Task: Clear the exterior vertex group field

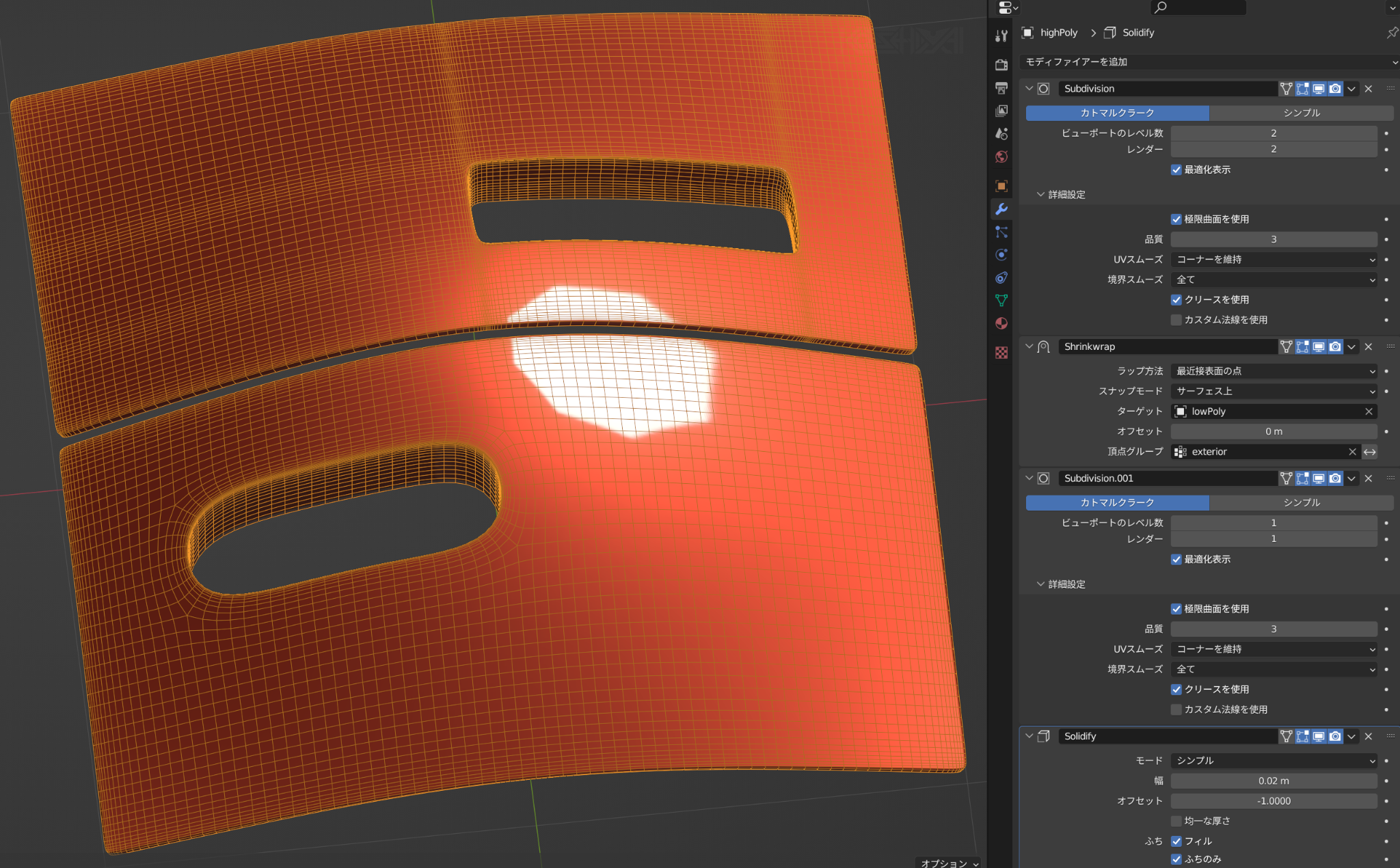Action: click(x=1352, y=452)
